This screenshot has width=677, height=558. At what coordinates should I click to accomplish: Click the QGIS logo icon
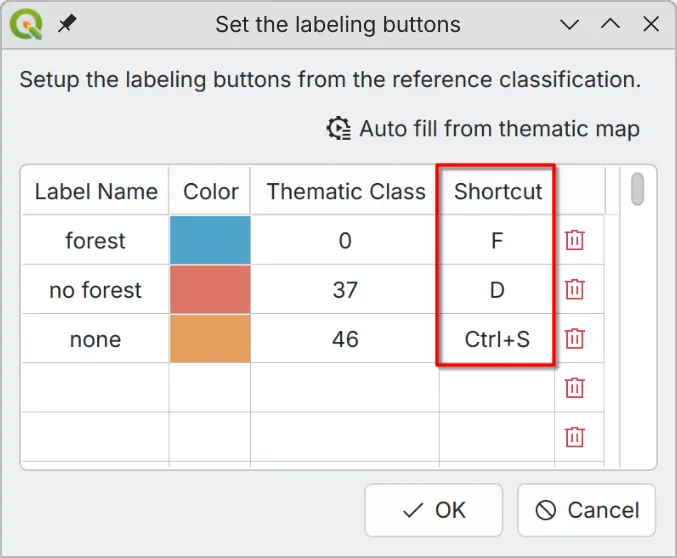pos(25,24)
